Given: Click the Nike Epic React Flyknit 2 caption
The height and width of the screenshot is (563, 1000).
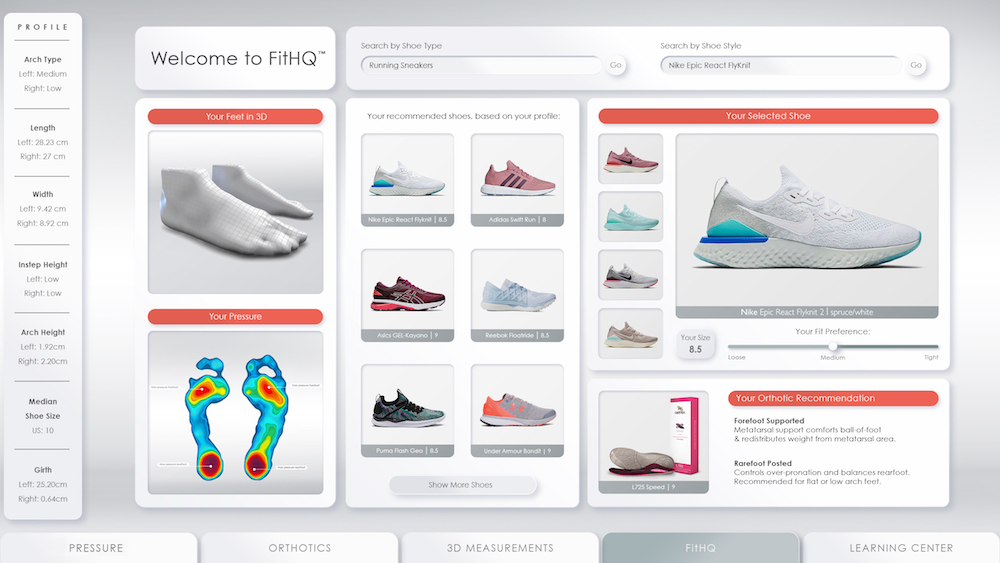Looking at the screenshot, I should coord(807,312).
